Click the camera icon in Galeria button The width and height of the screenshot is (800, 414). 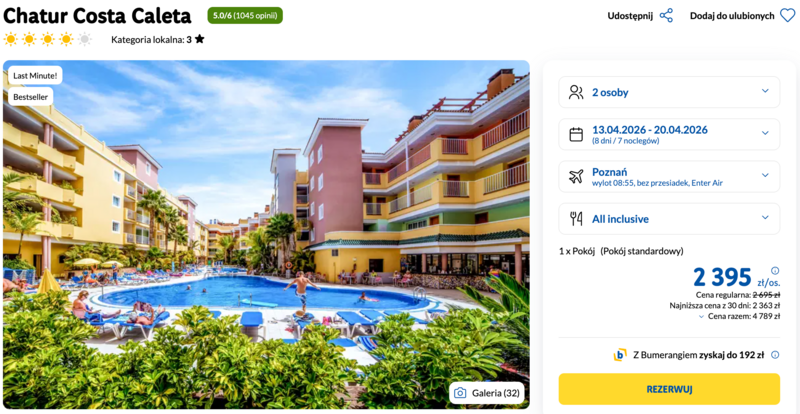tap(460, 393)
